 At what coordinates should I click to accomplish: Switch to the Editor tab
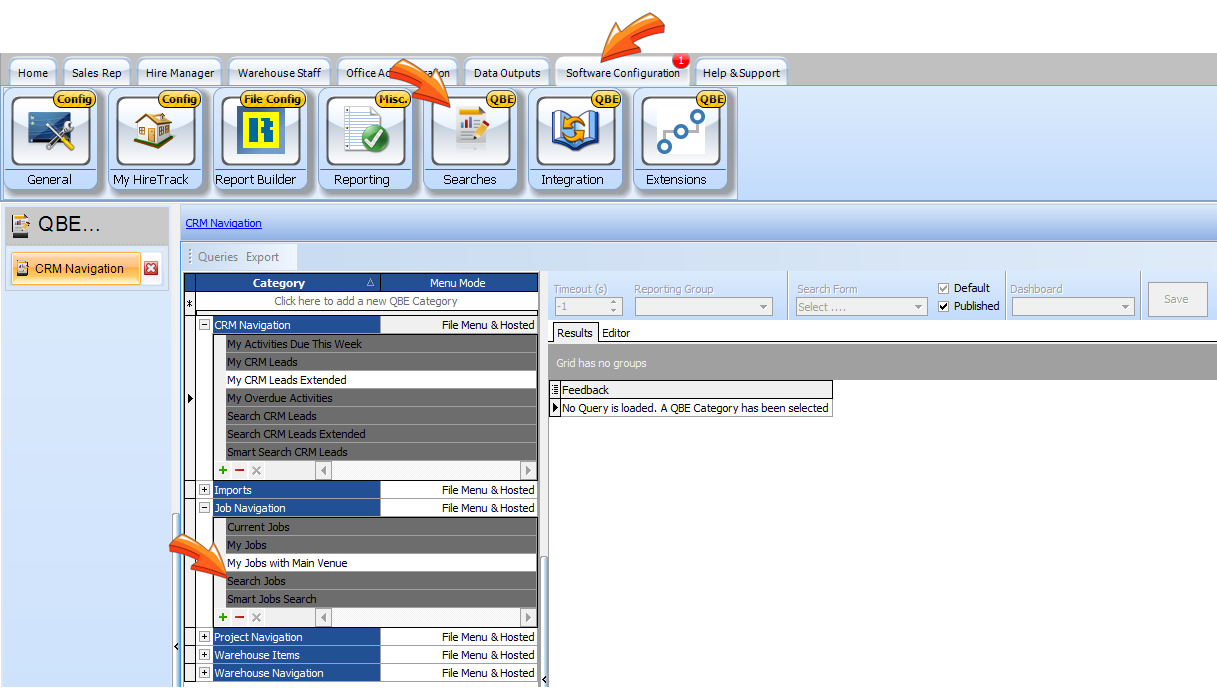[616, 333]
